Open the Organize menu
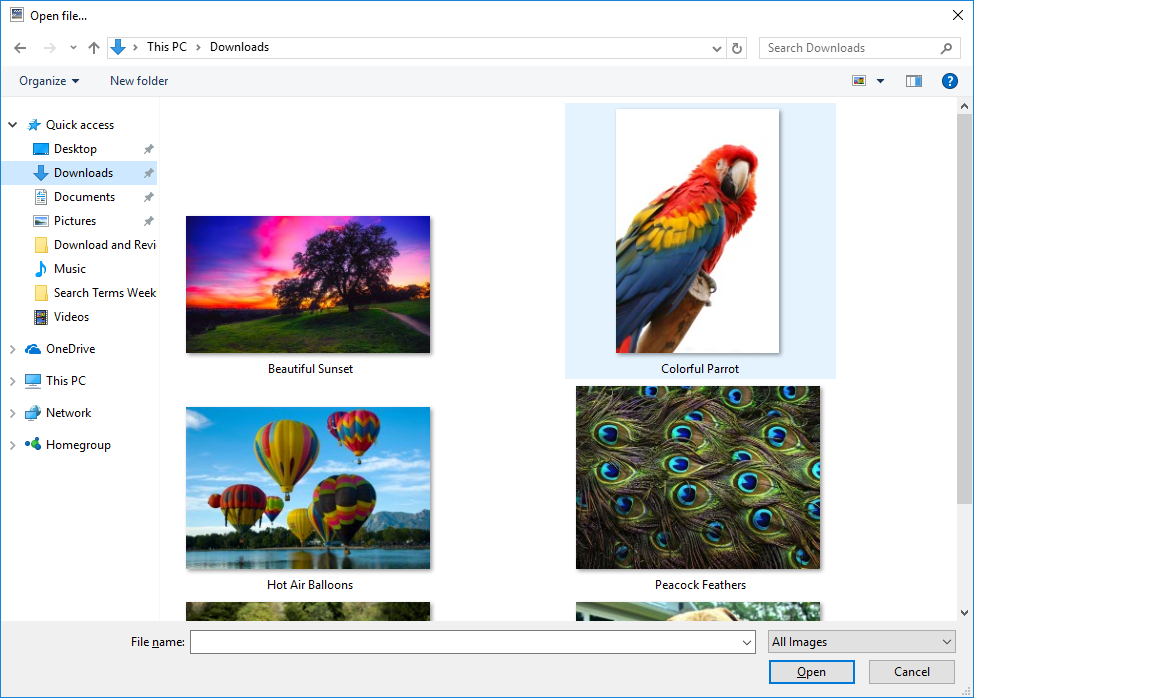 (x=49, y=81)
